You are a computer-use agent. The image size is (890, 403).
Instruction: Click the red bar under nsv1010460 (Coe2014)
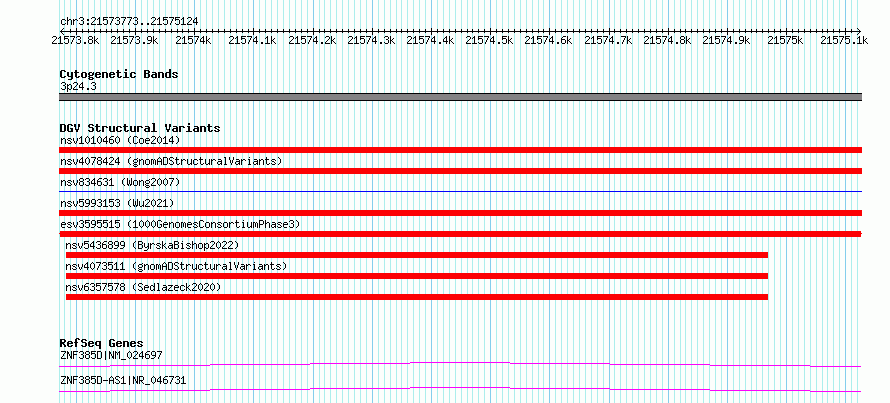(460, 150)
